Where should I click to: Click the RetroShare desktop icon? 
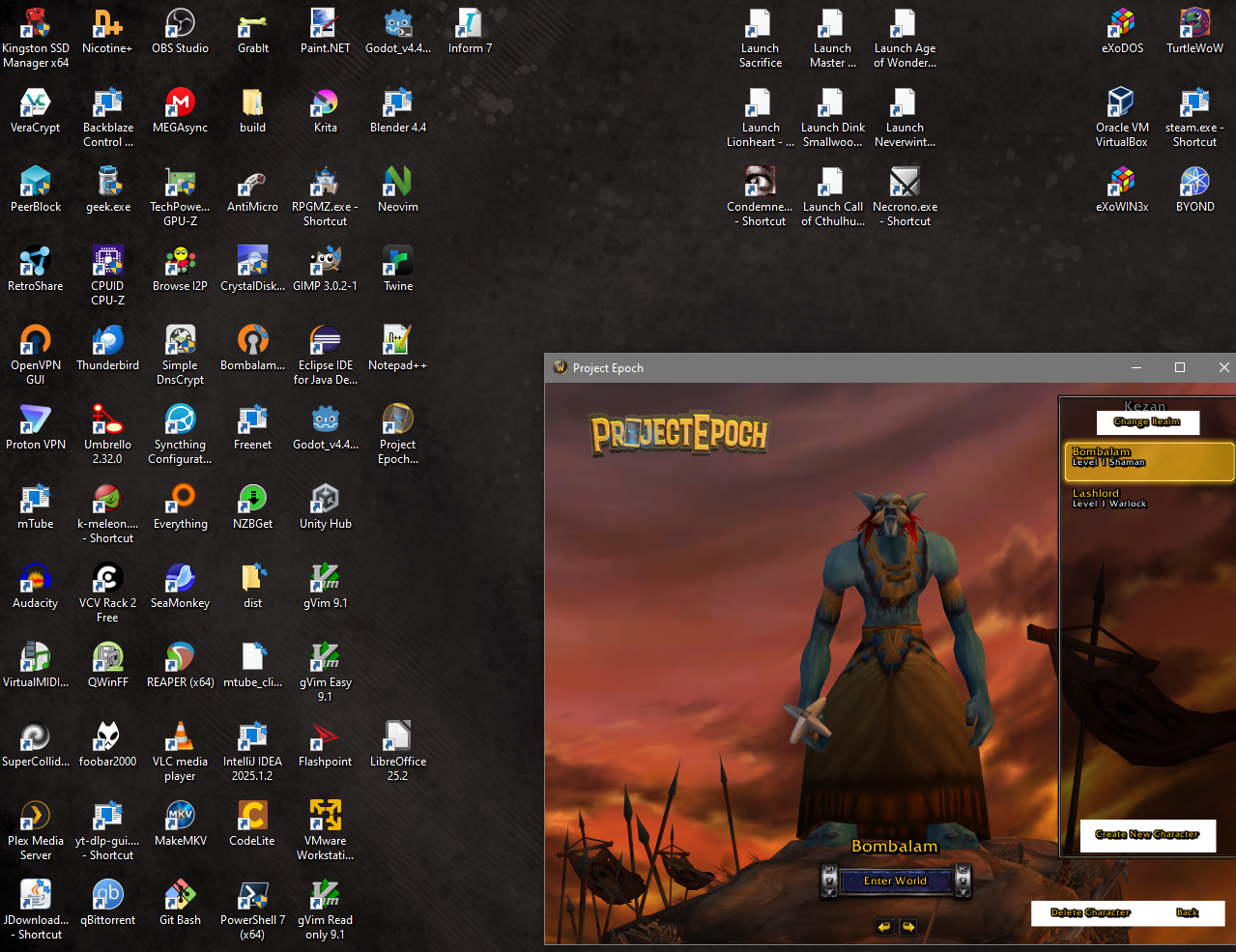point(36,270)
